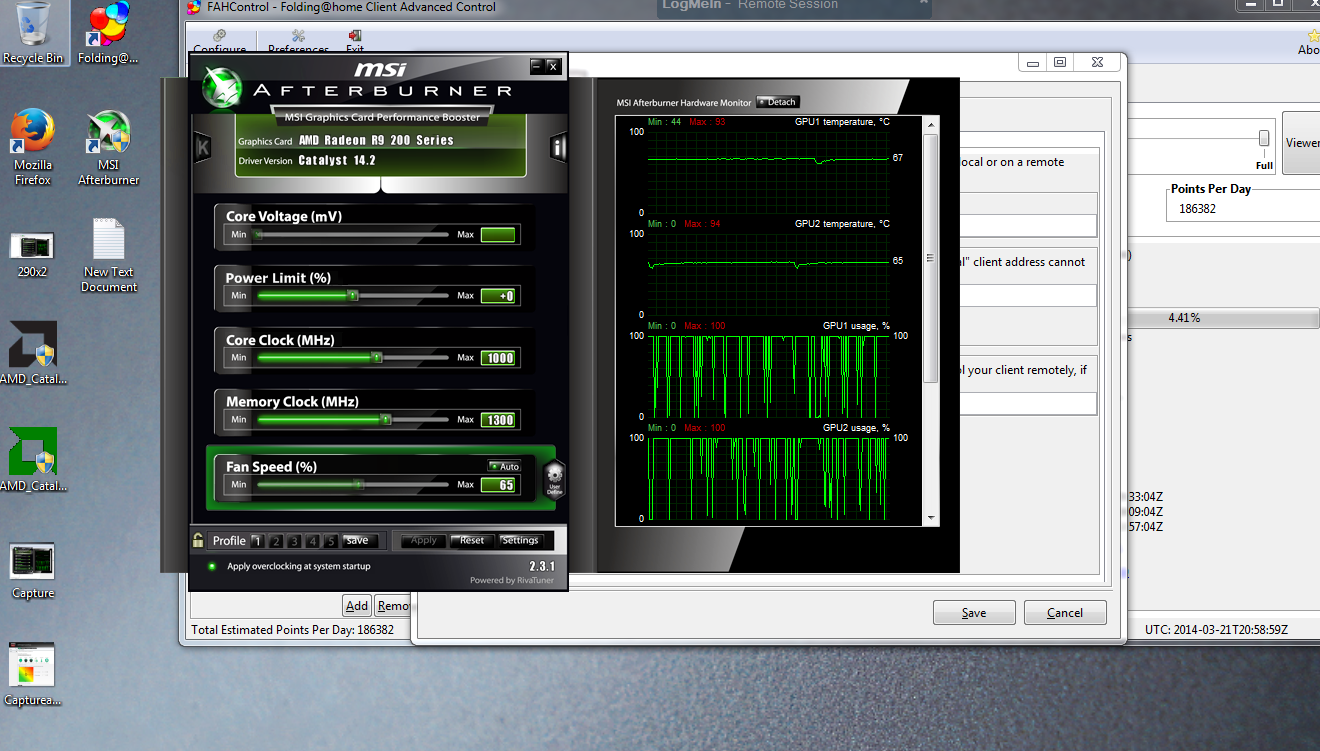
Task: Open the upper AMD_Catalyst installer desktop icon
Action: pyautogui.click(x=33, y=353)
